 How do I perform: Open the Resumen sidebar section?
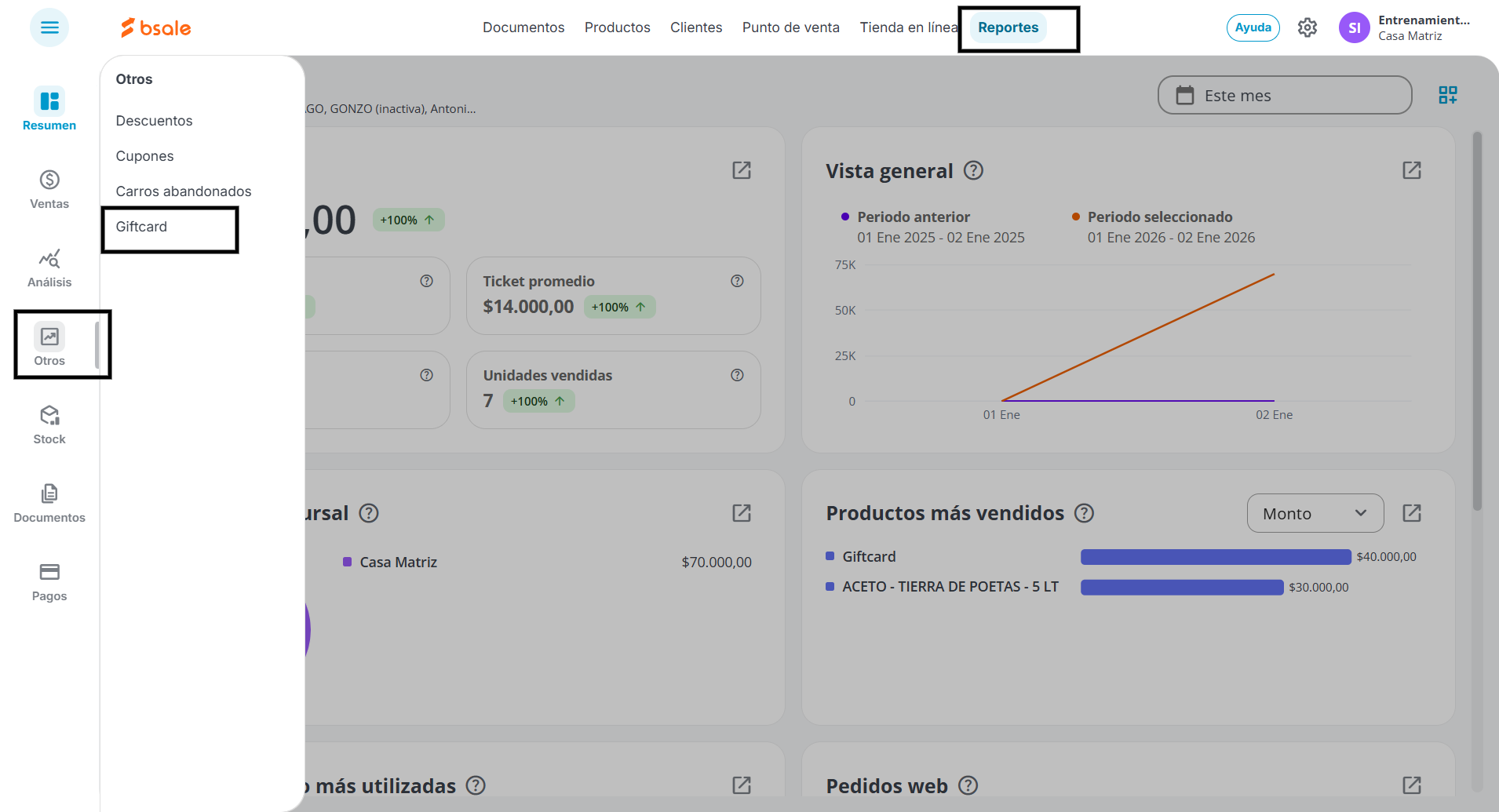(x=49, y=109)
